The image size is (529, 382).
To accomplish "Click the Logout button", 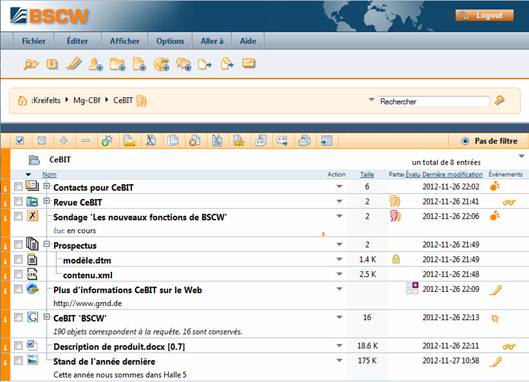I will (x=485, y=16).
